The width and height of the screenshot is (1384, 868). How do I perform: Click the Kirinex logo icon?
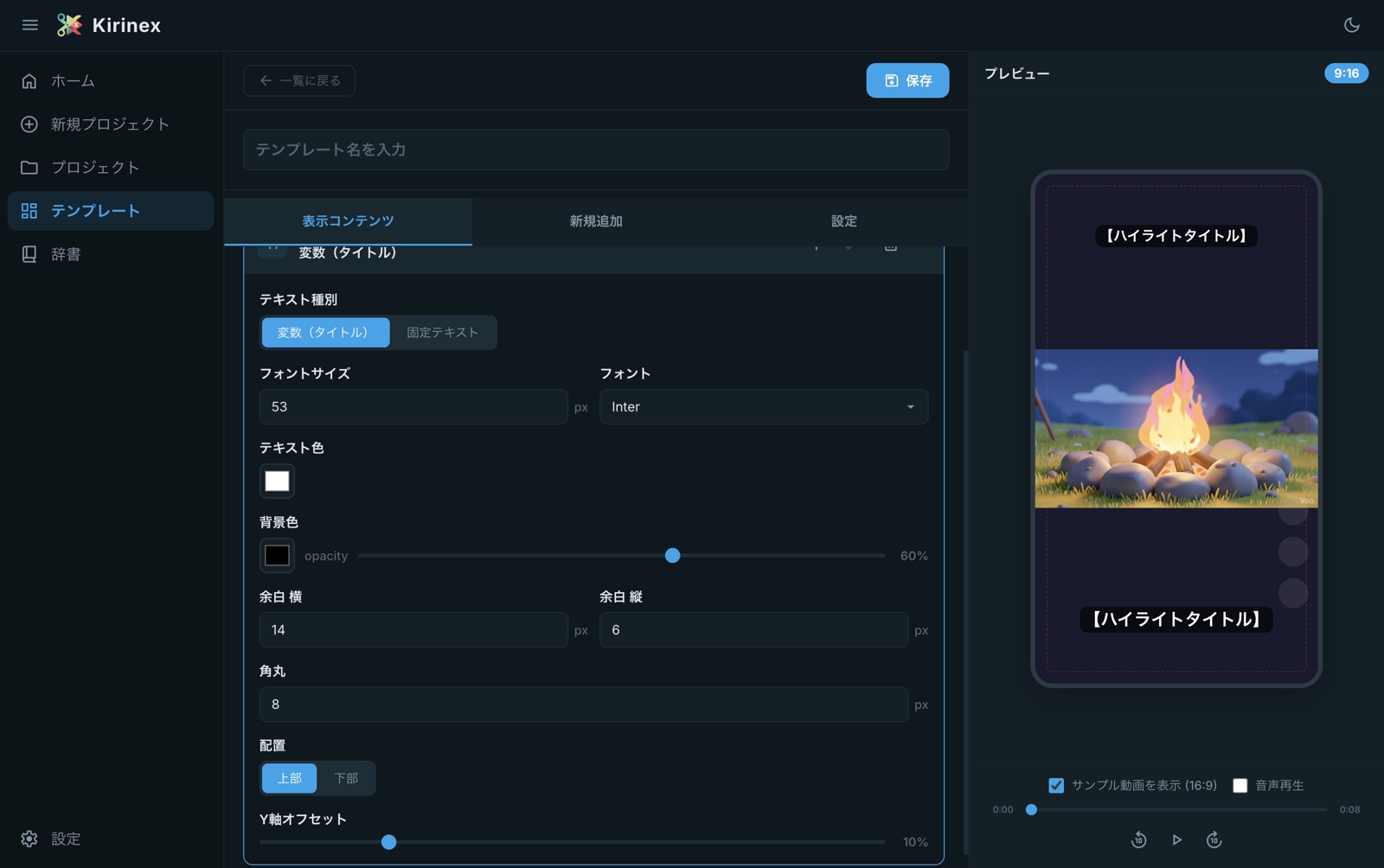pyautogui.click(x=69, y=25)
